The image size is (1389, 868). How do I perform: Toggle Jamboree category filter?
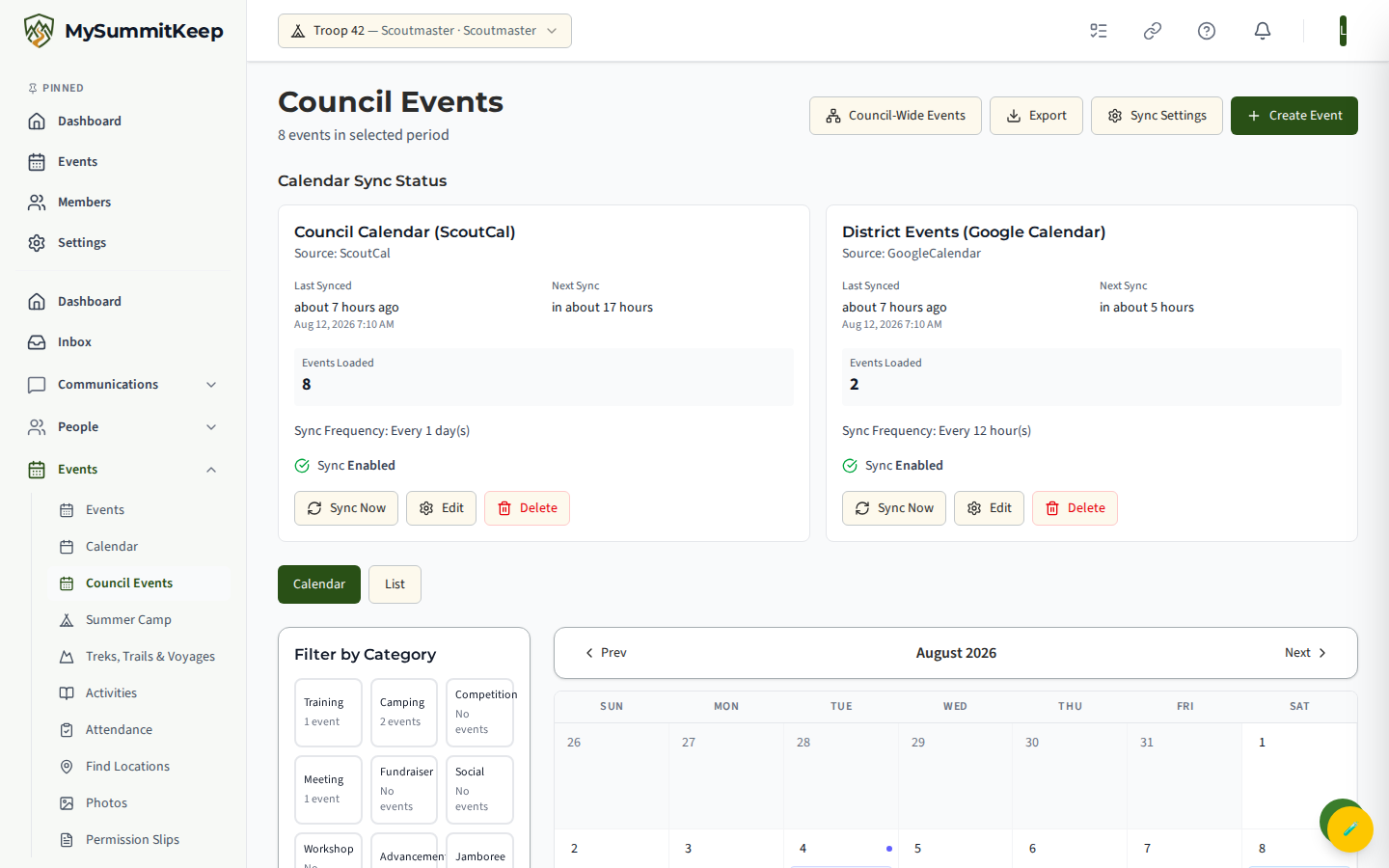point(479,851)
